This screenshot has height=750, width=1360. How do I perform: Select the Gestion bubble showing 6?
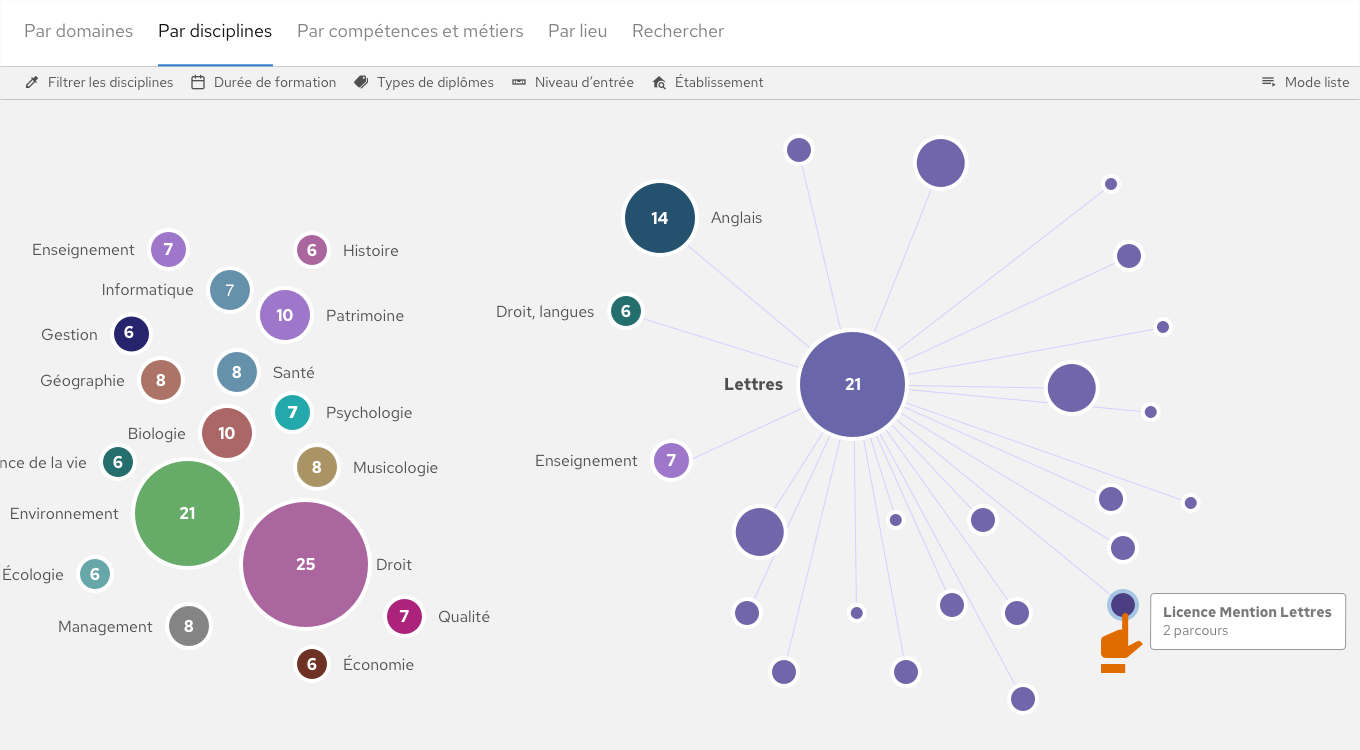(130, 334)
